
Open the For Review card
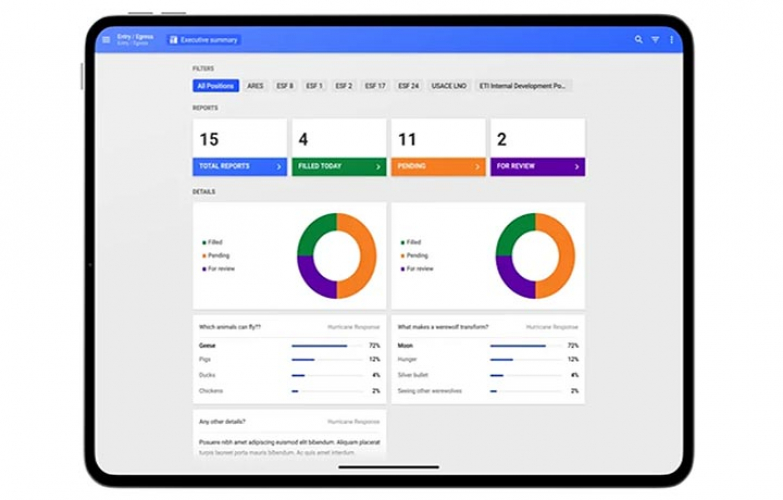[538, 147]
